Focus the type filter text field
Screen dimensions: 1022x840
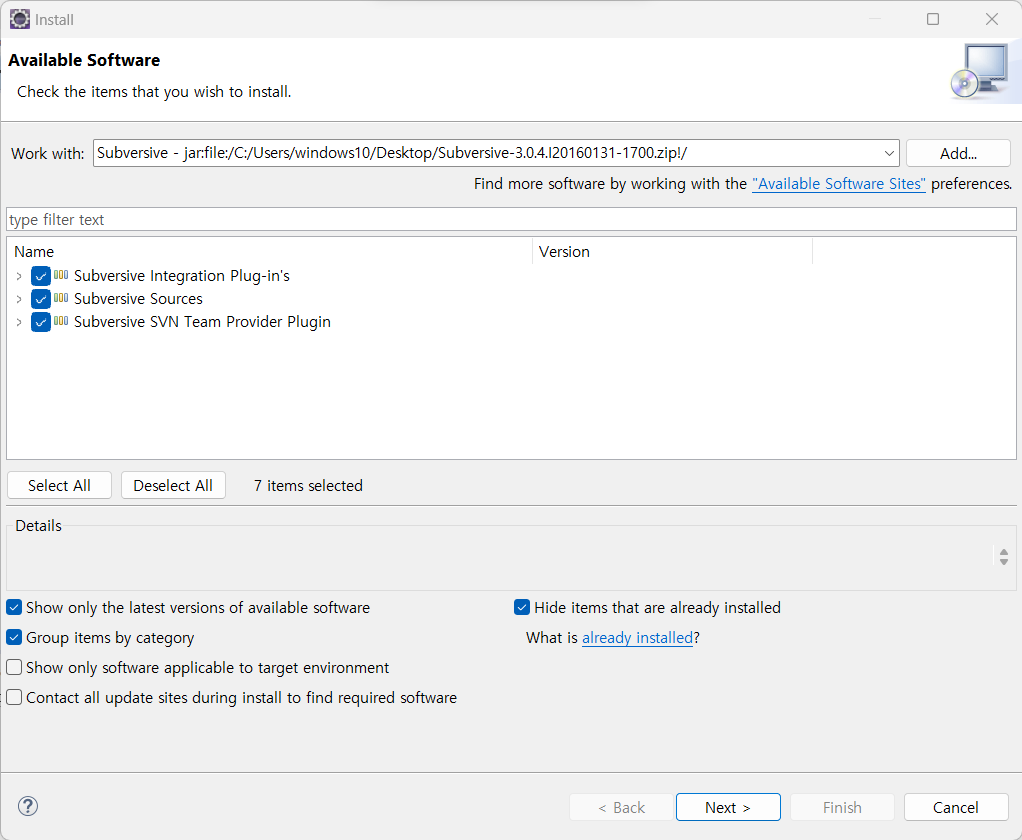(x=511, y=220)
